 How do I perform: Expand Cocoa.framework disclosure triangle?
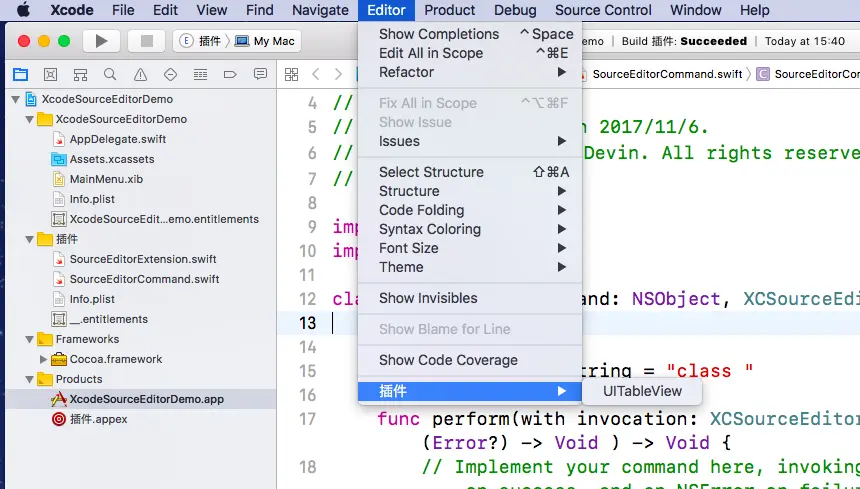point(43,359)
